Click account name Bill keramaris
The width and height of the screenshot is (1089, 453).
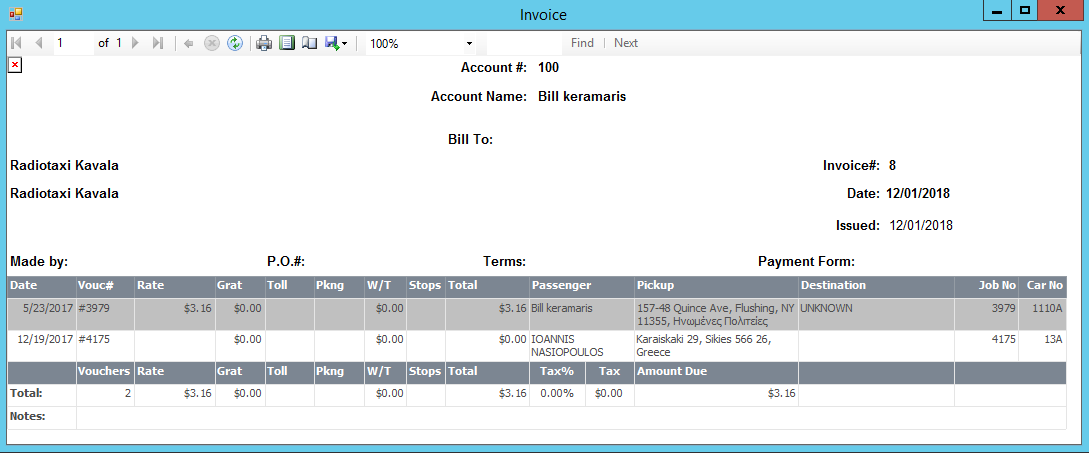[582, 97]
